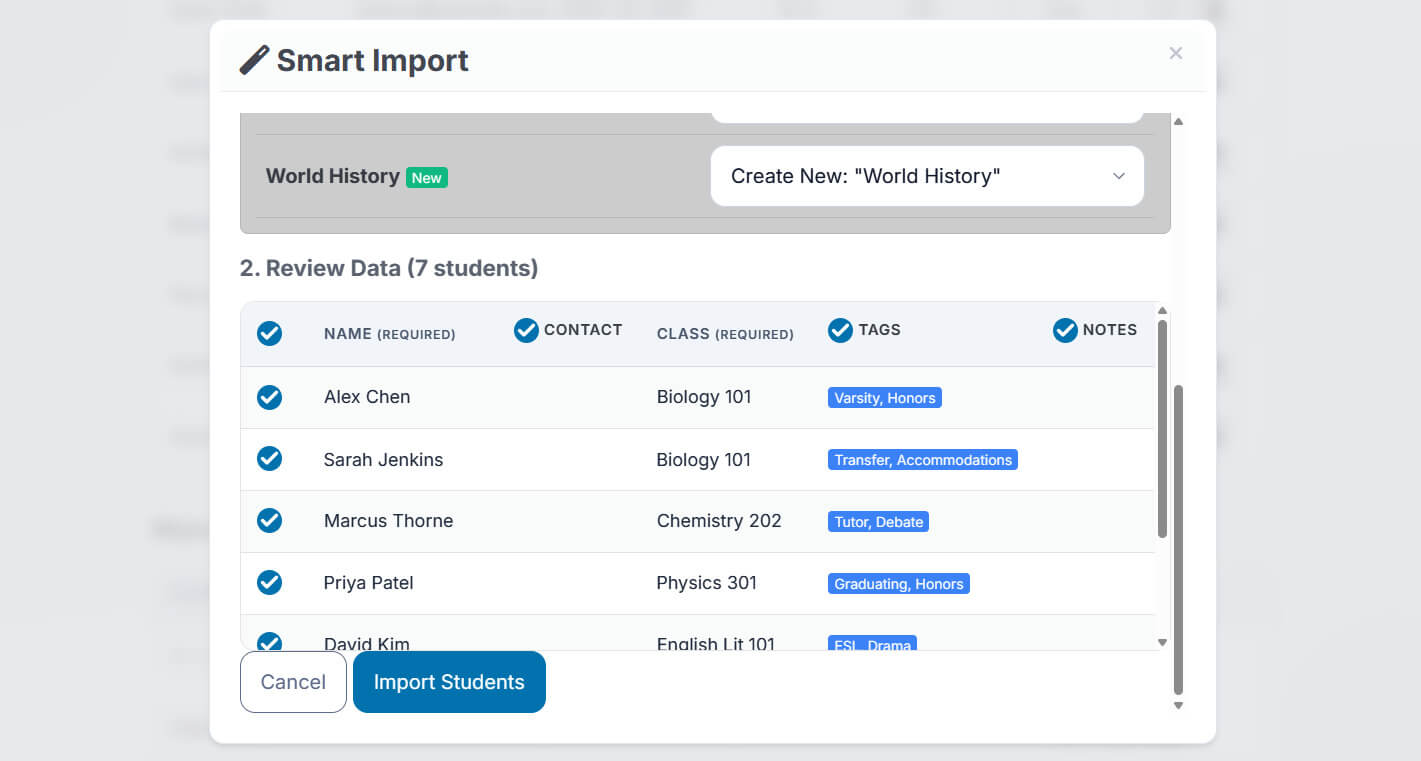Uncheck the Sarah Jenkins row
This screenshot has height=761, width=1421.
269,458
